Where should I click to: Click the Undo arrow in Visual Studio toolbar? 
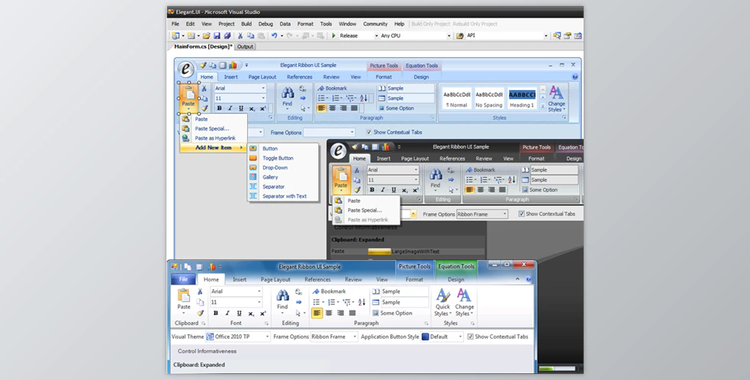pyautogui.click(x=274, y=36)
